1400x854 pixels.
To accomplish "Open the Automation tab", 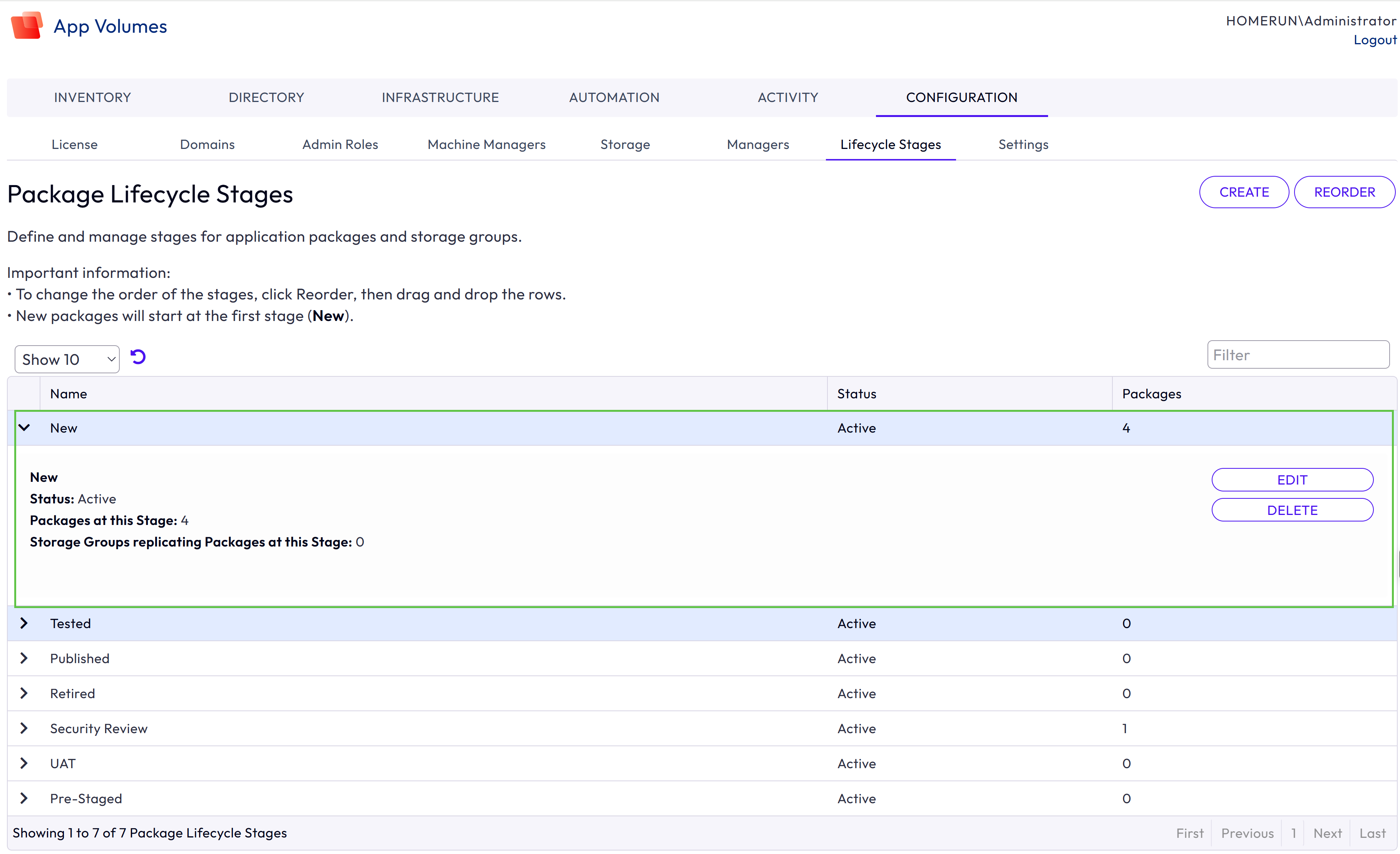I will pos(614,98).
